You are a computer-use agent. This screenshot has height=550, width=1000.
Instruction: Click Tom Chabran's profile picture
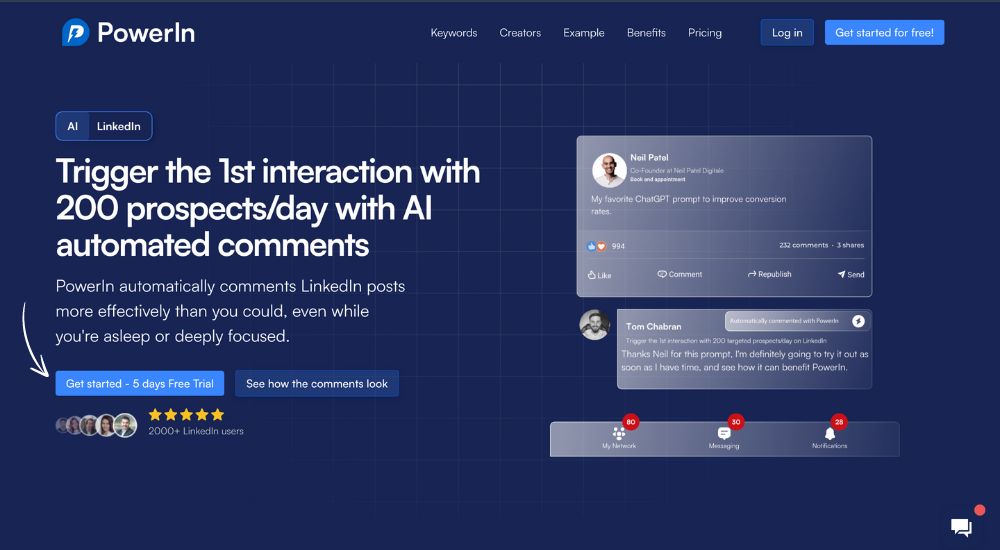(x=594, y=325)
